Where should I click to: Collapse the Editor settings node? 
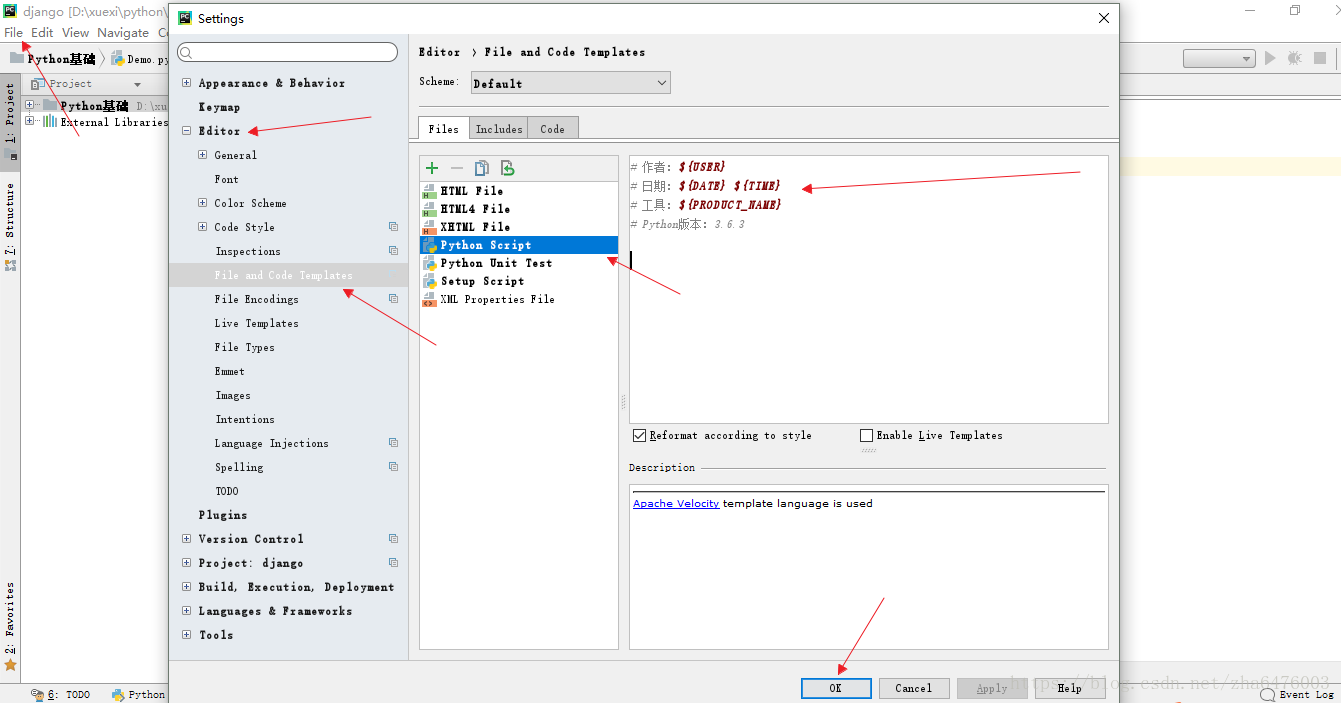coord(187,131)
